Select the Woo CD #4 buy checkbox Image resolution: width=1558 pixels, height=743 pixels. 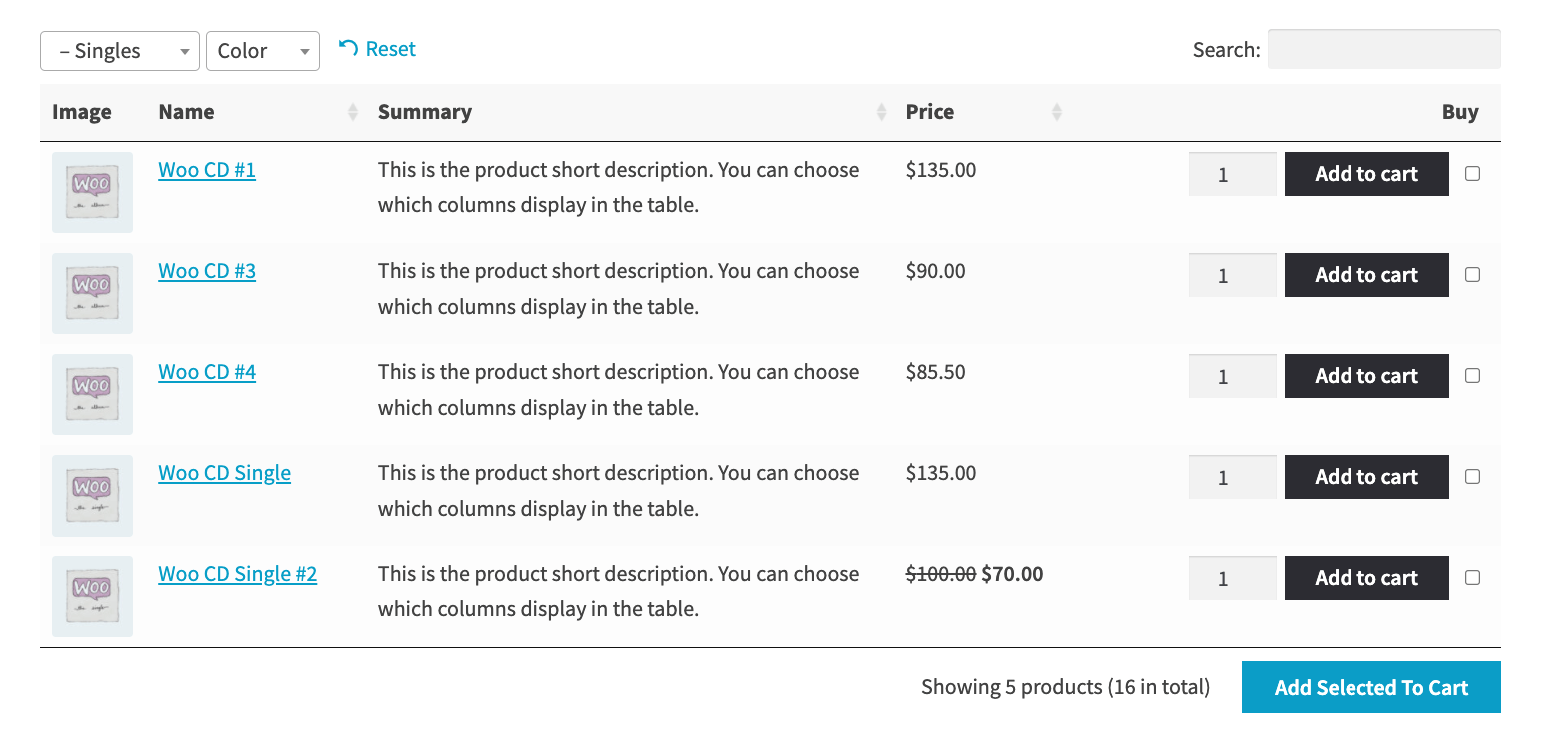tap(1472, 376)
